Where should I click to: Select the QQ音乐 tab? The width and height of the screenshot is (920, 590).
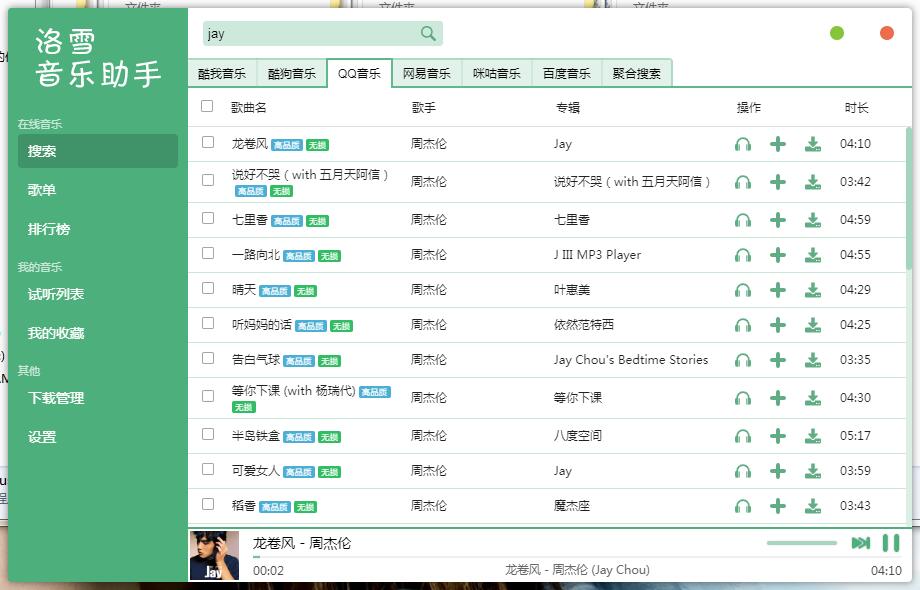coord(359,73)
